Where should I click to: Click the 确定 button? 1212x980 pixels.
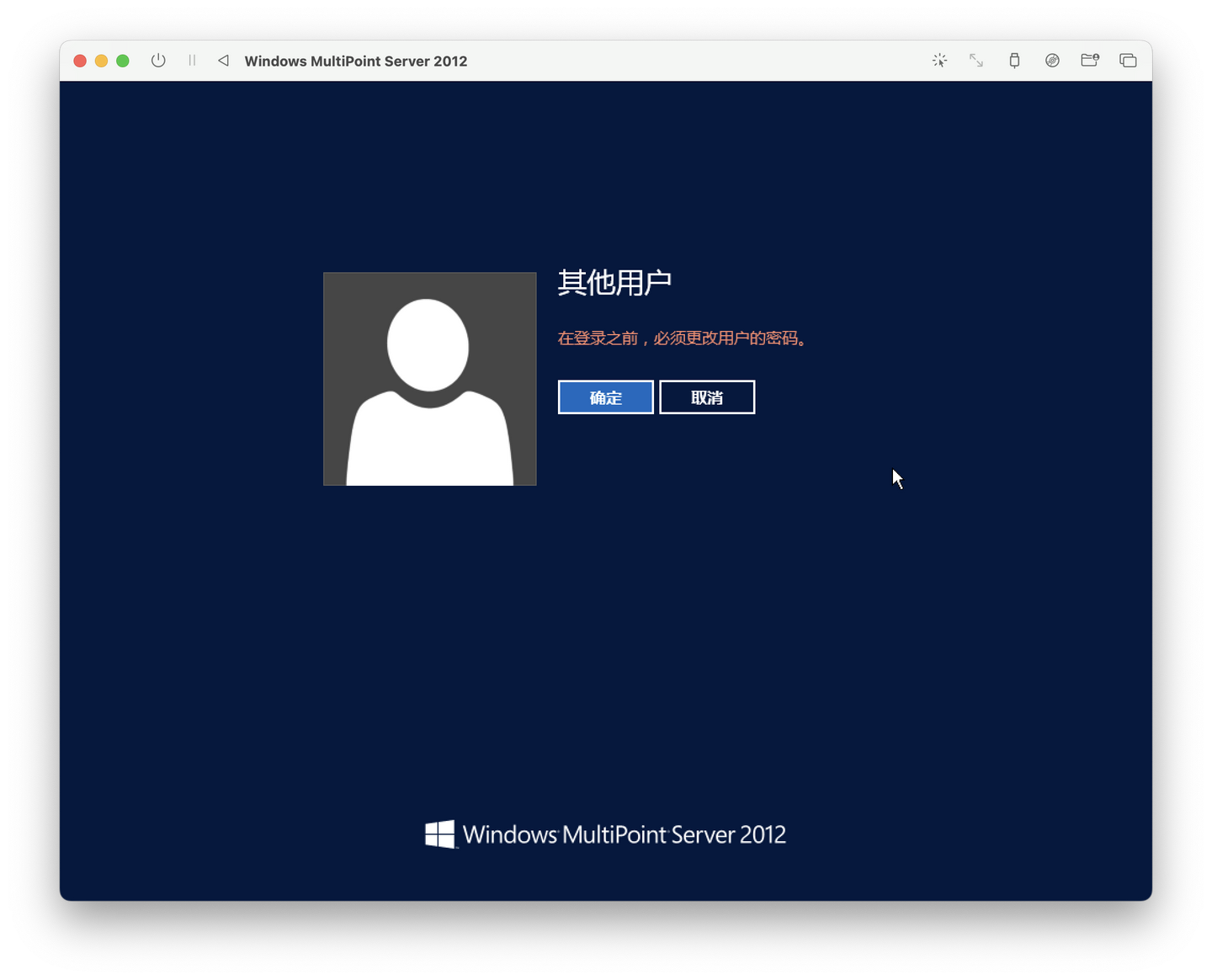pyautogui.click(x=606, y=397)
